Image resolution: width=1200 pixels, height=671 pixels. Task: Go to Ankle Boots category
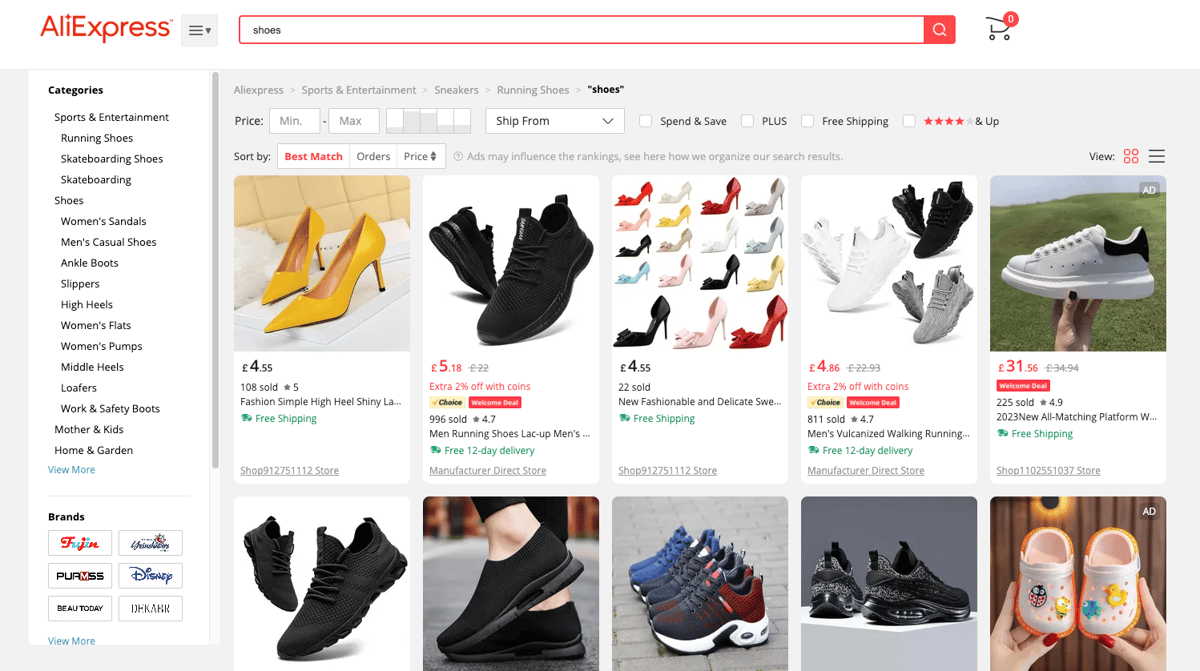click(x=90, y=263)
